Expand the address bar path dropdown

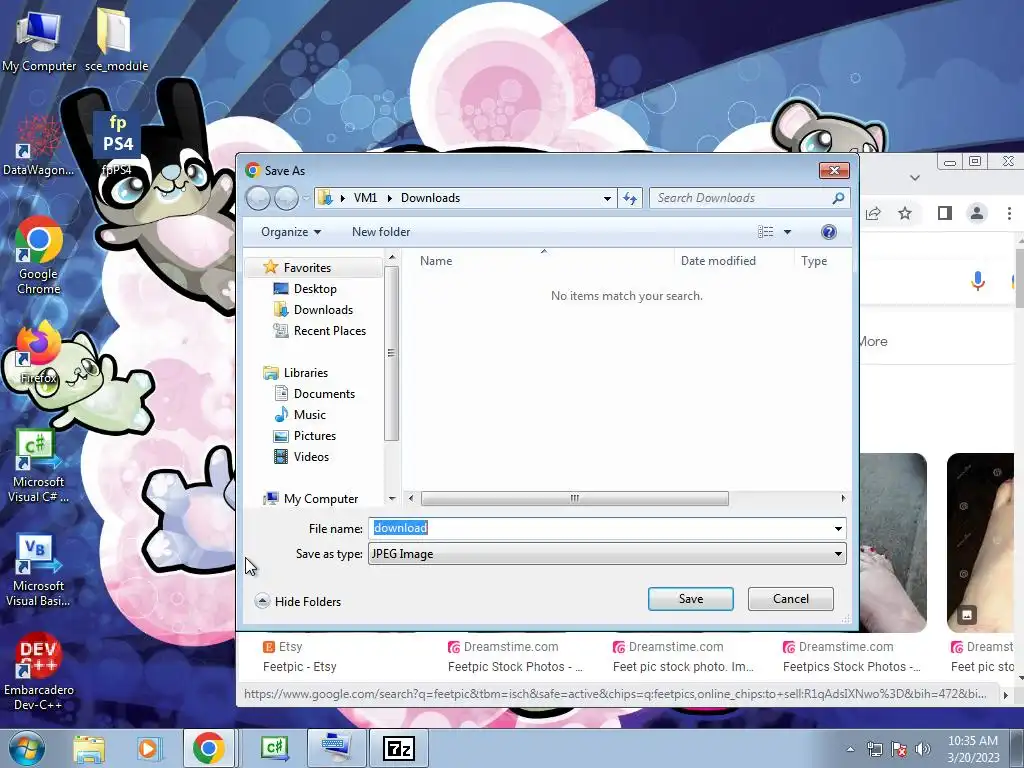(607, 198)
